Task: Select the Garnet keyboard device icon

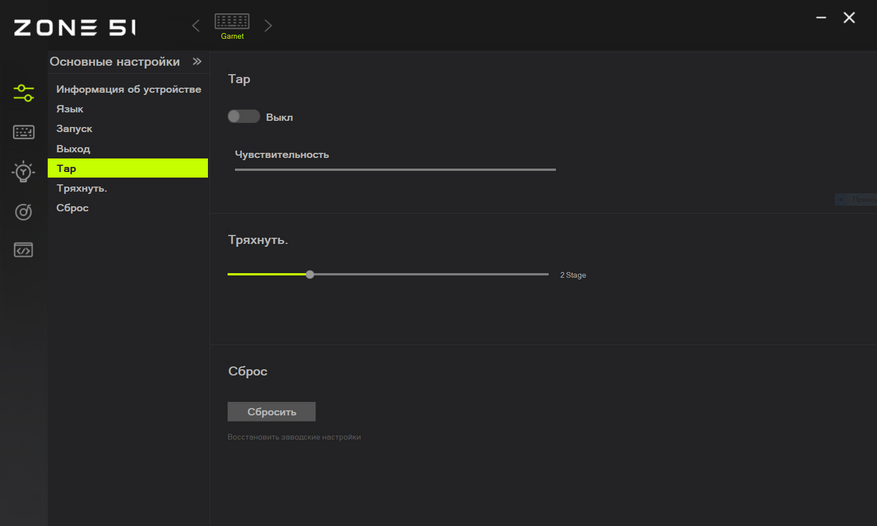Action: 232,26
